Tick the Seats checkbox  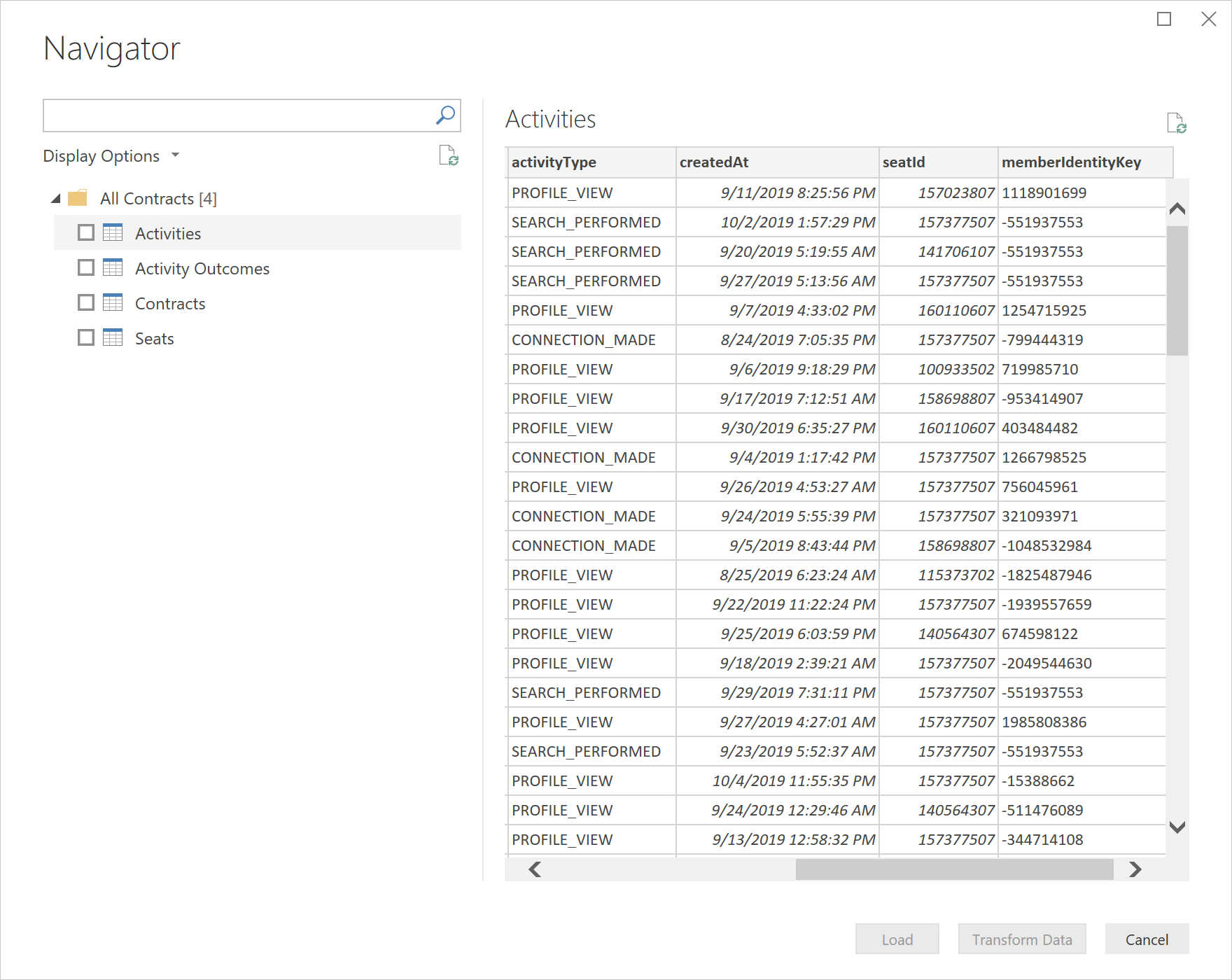pos(86,338)
